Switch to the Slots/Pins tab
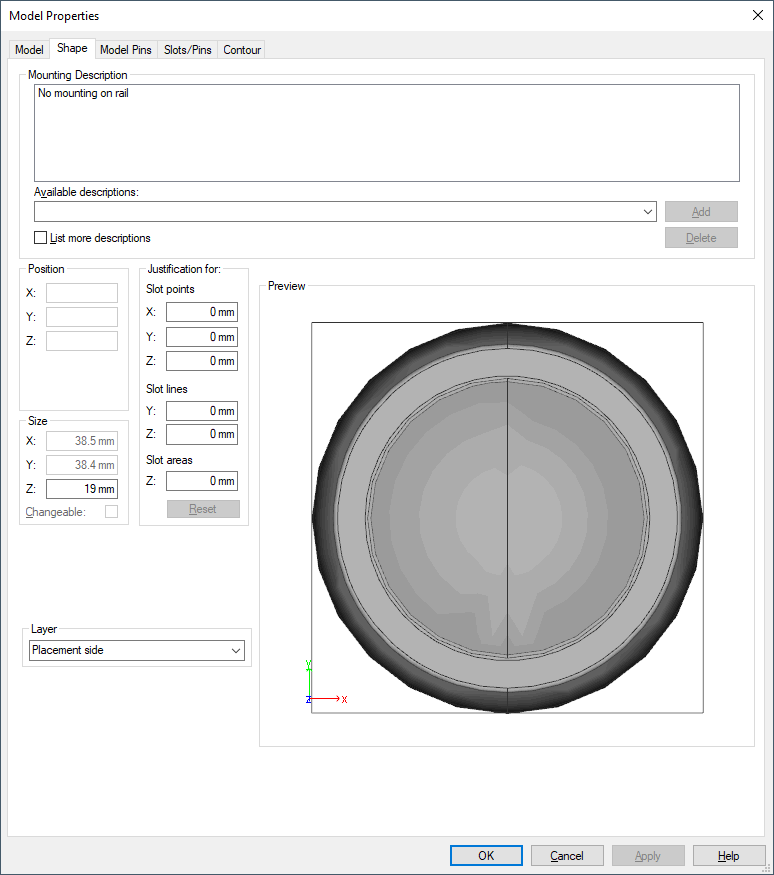774x875 pixels. [x=188, y=50]
